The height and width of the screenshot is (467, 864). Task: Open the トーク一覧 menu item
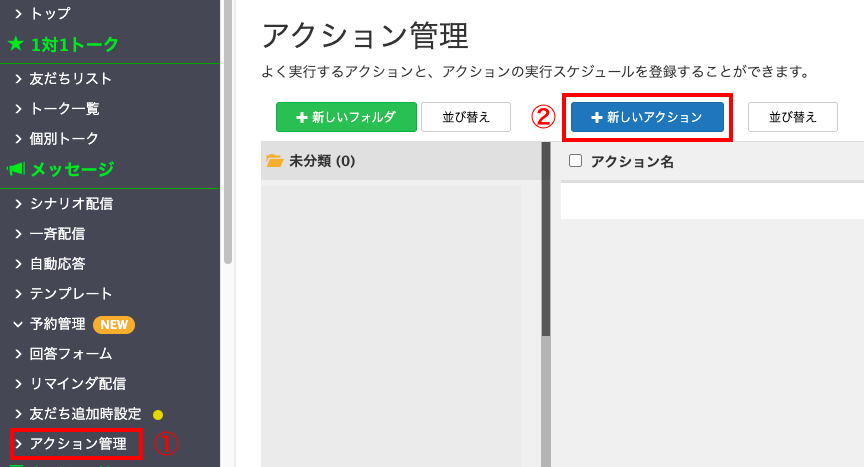[64, 108]
